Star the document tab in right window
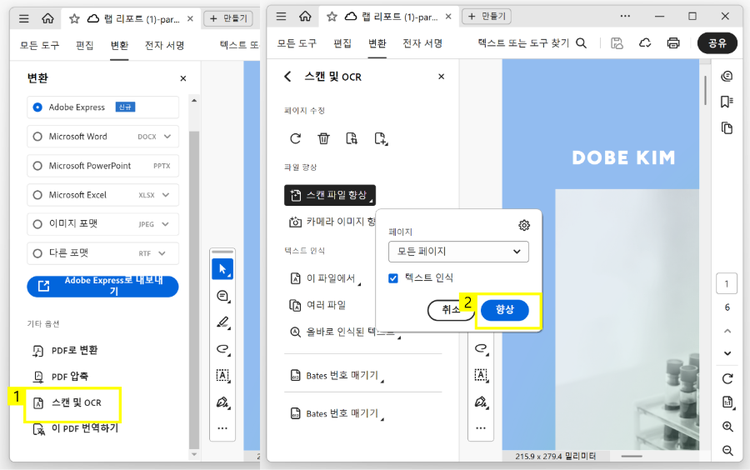This screenshot has width=750, height=470. 331,17
